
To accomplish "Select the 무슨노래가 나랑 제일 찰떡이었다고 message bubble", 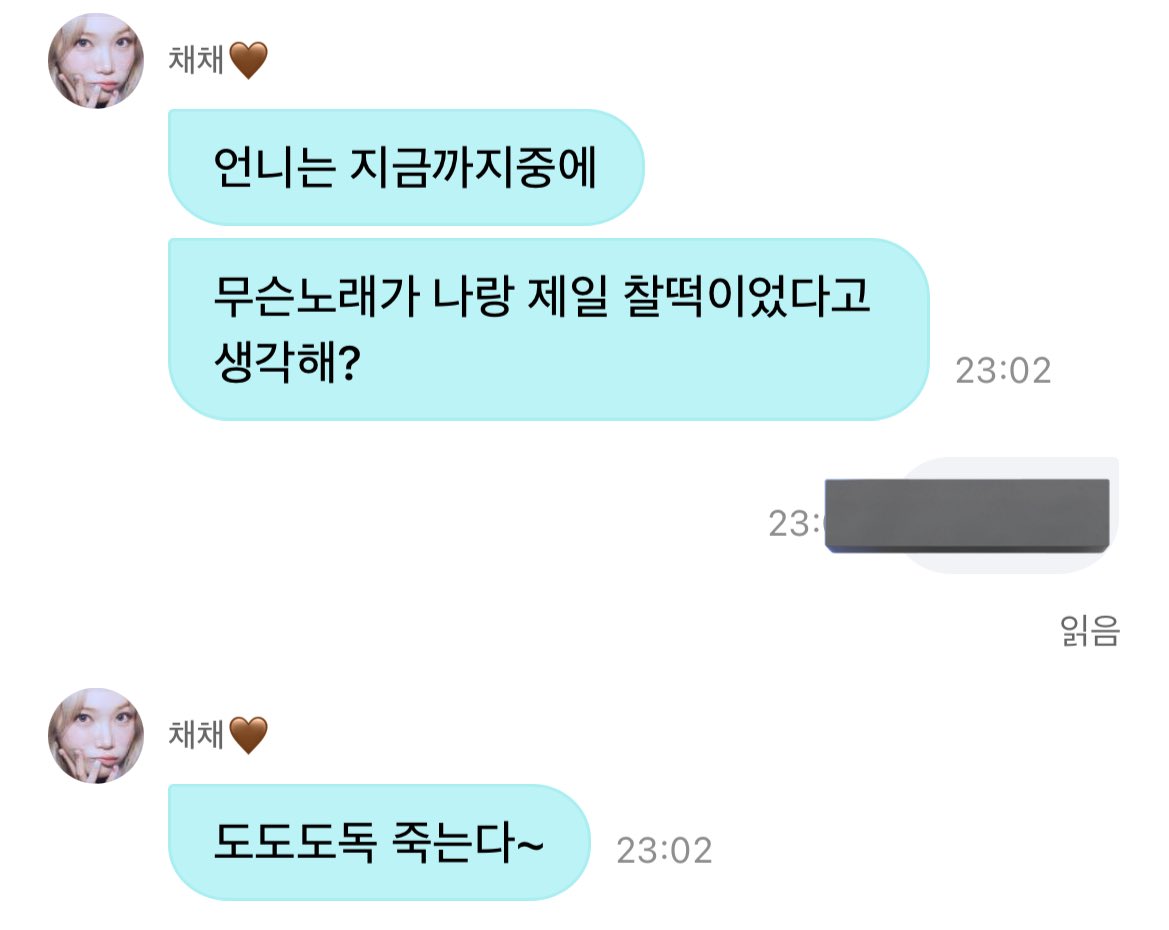I will pos(549,330).
